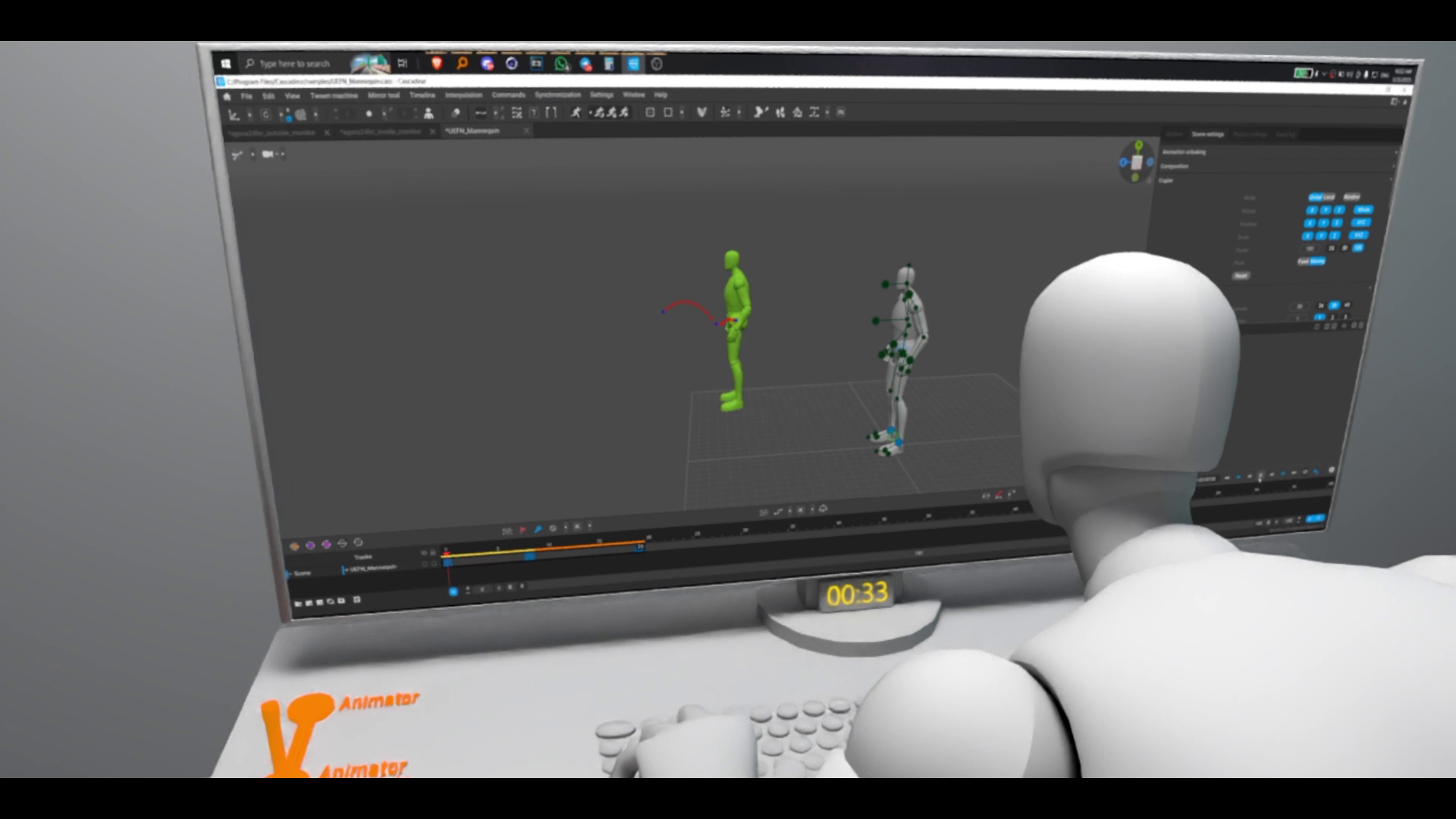The width and height of the screenshot is (1456, 819).
Task: Click the IN icon at toolbar end
Action: point(840,112)
